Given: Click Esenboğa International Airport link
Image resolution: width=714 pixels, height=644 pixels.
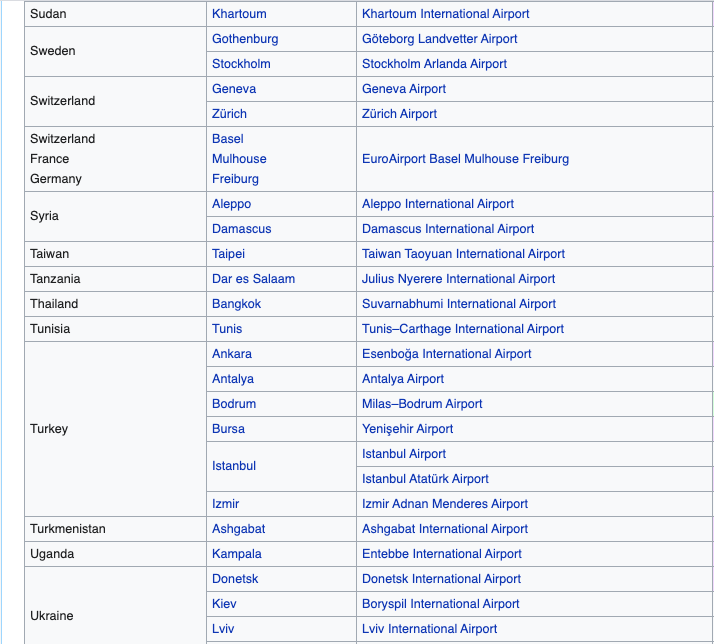Looking at the screenshot, I should pyautogui.click(x=446, y=354).
